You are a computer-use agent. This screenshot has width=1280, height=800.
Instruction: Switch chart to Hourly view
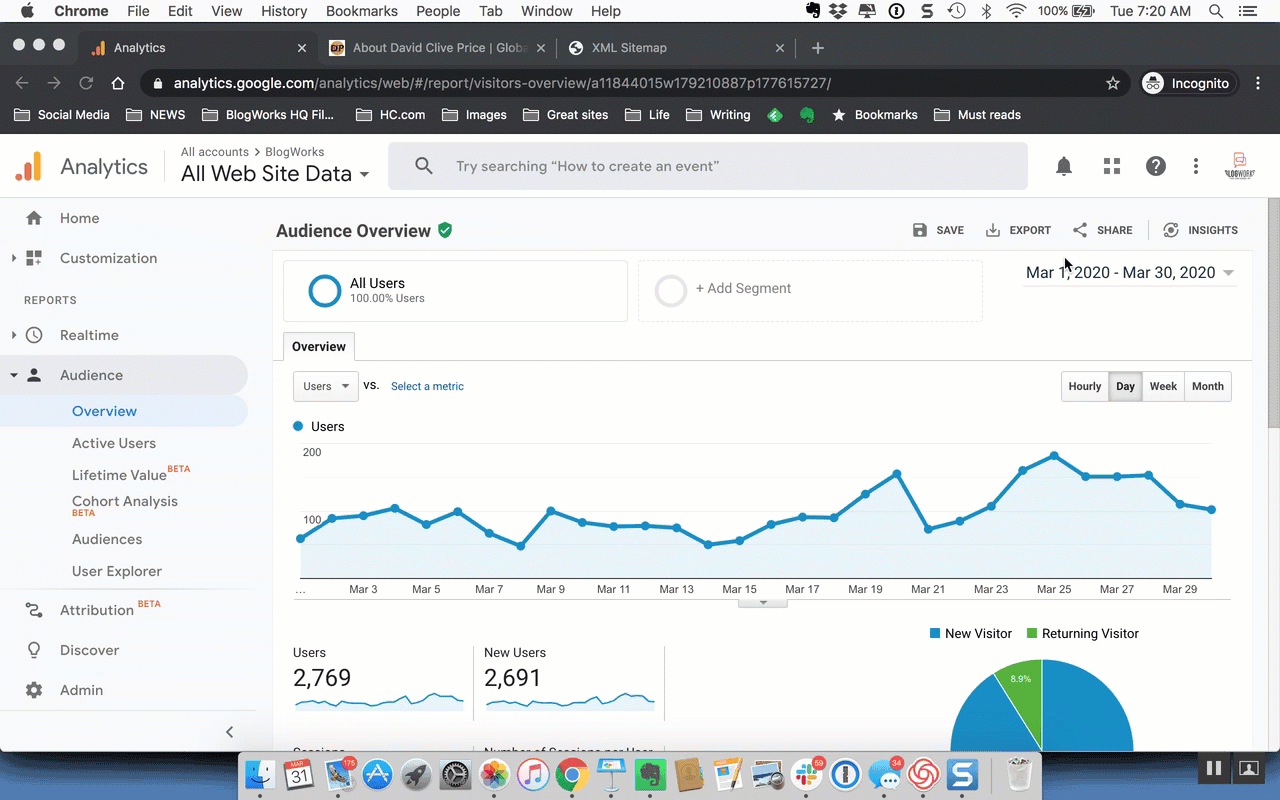pos(1084,386)
